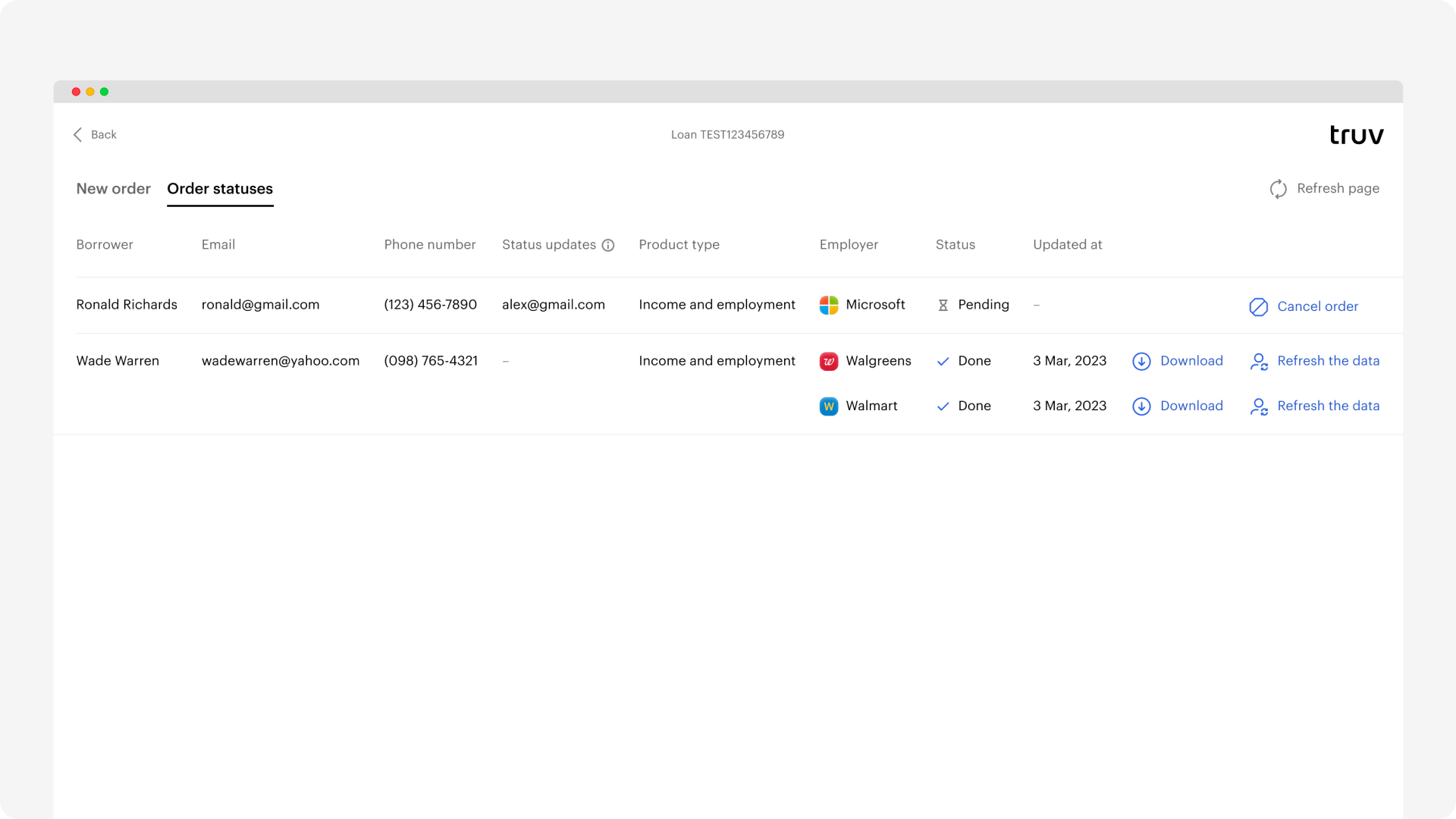
Task: Click the download icon in Walgreens row
Action: [x=1141, y=362]
